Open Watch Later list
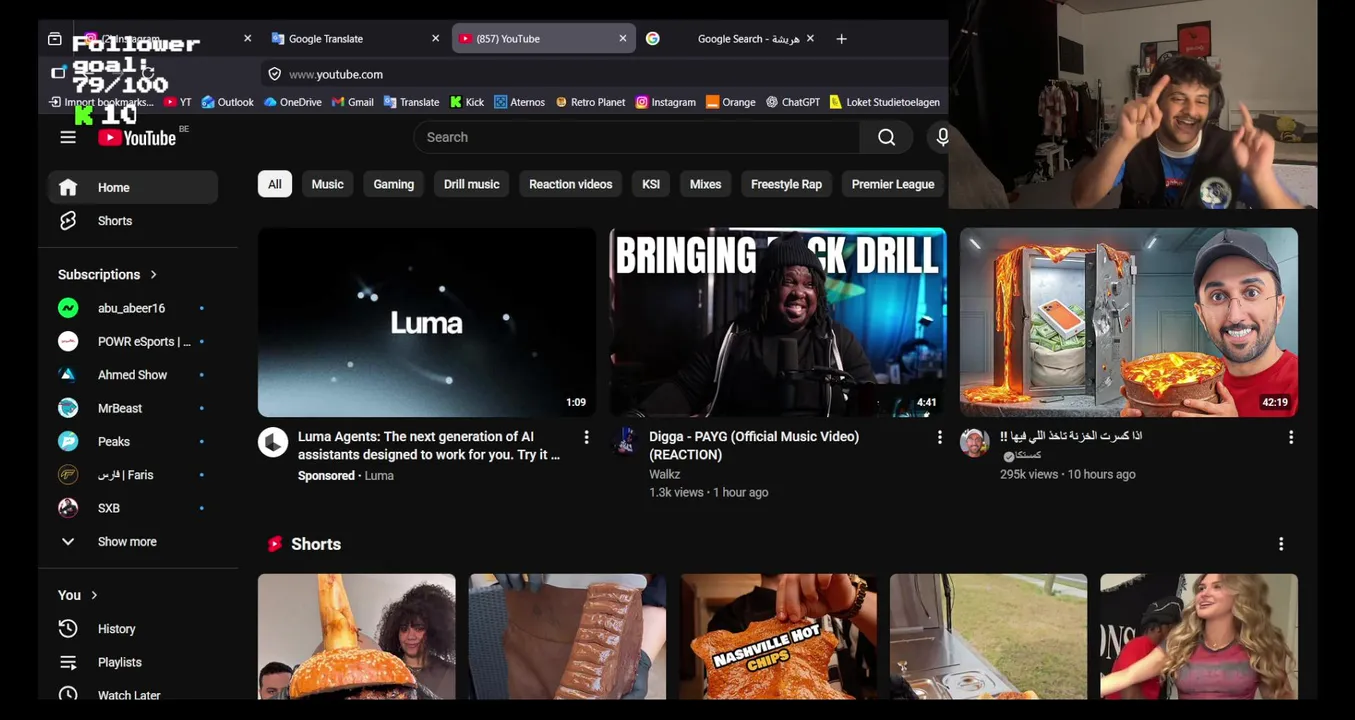Viewport: 1355px width, 720px height. [x=132, y=694]
